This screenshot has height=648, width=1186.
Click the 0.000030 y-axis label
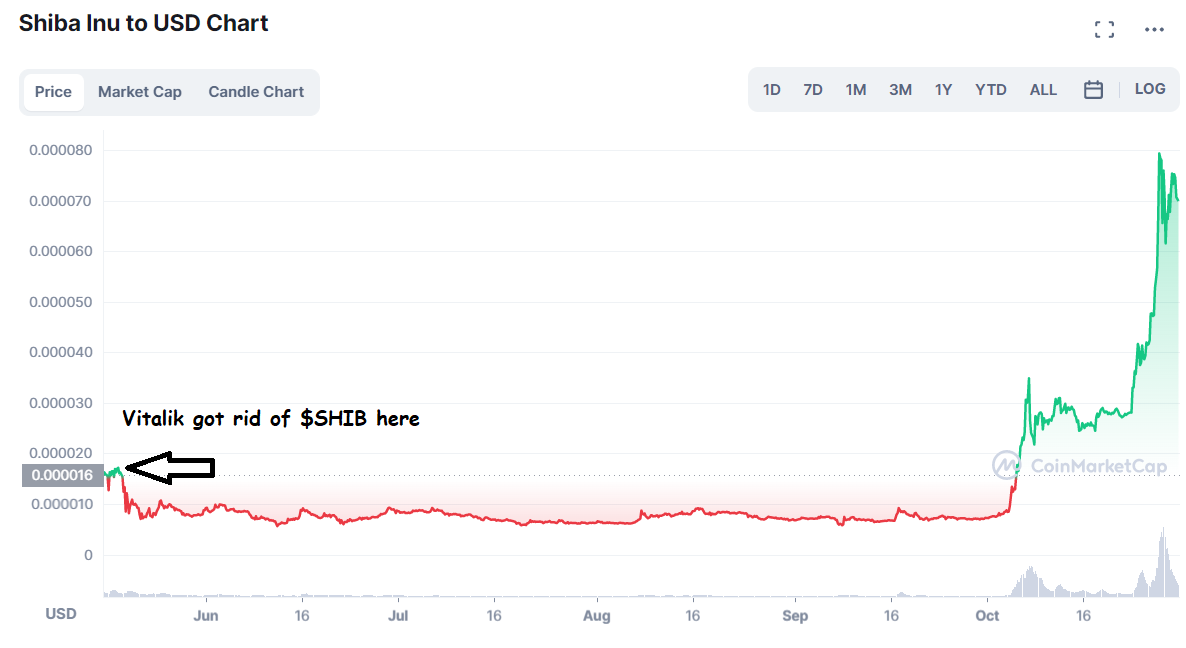(x=61, y=403)
